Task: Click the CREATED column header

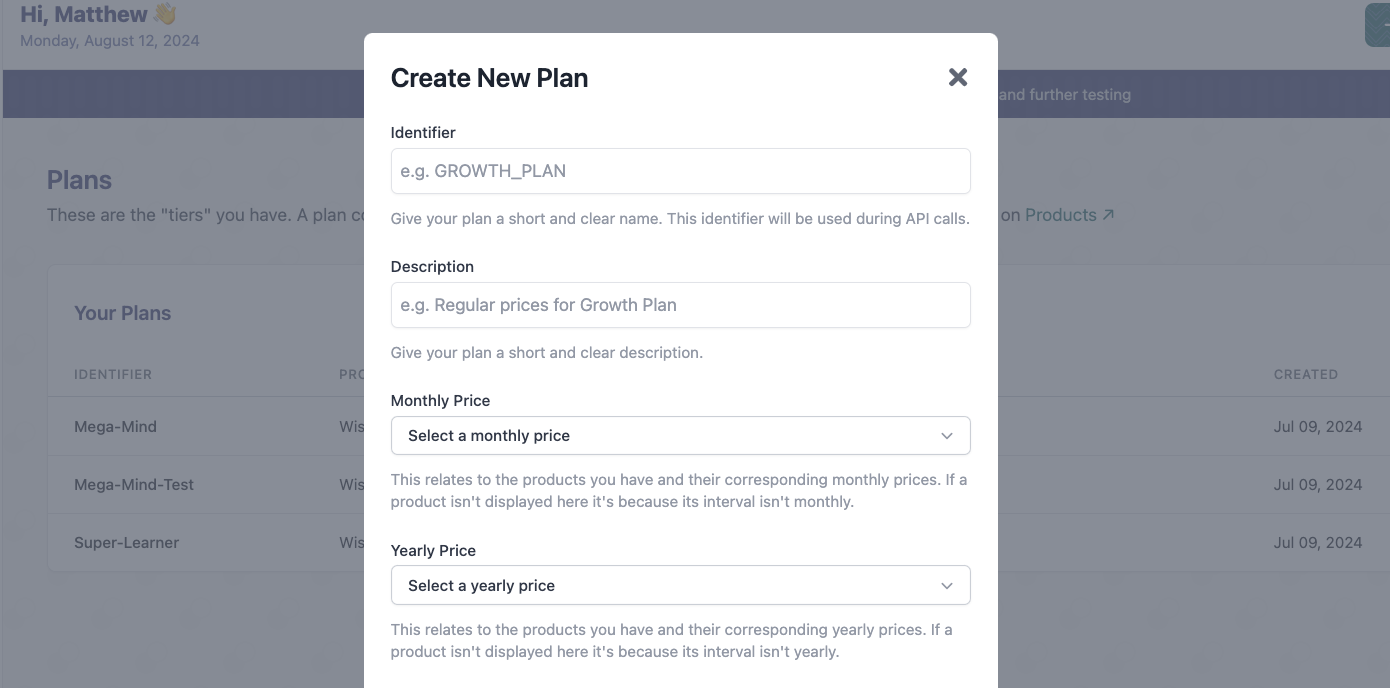Action: 1305,375
